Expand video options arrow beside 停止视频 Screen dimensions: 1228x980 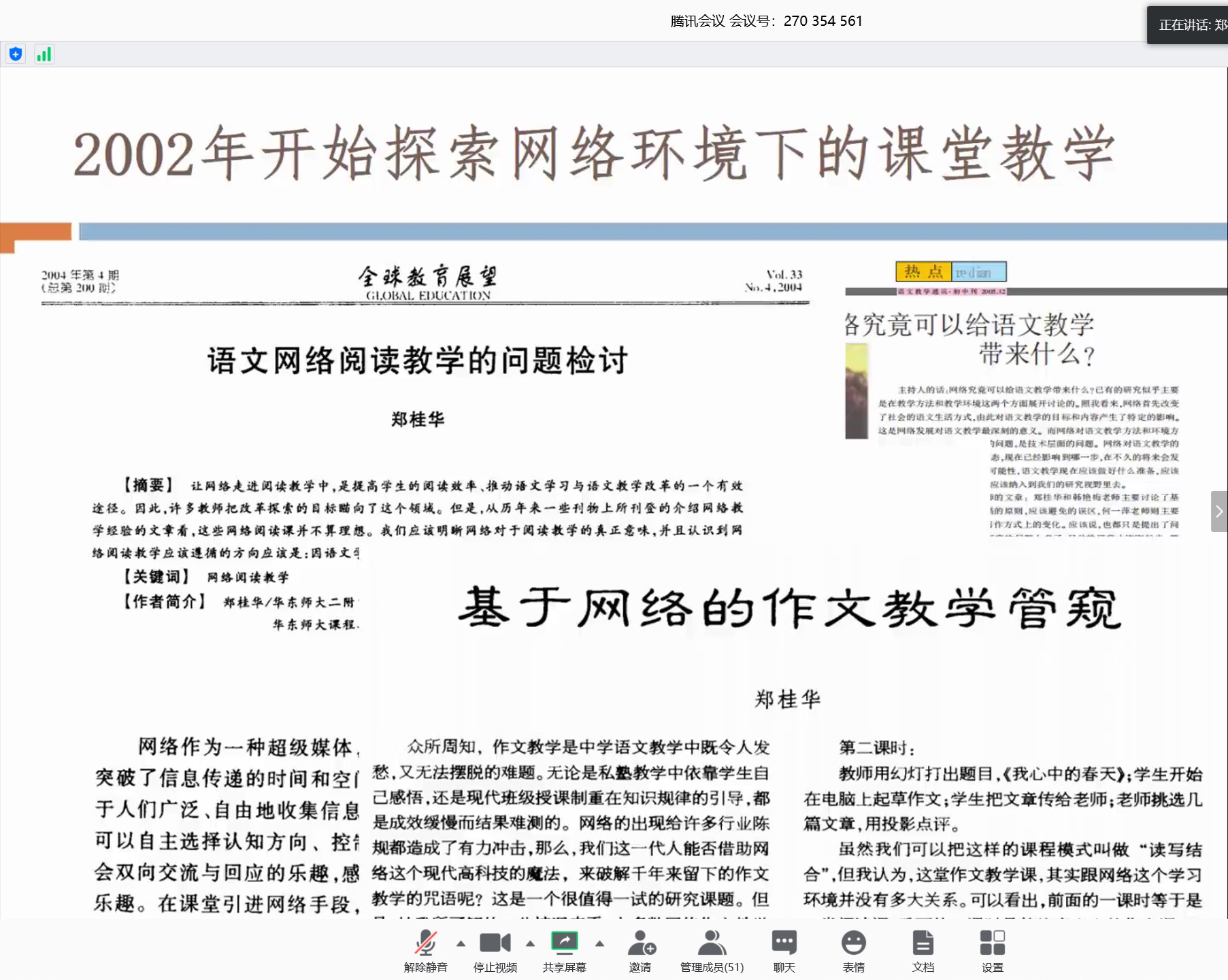tap(530, 943)
